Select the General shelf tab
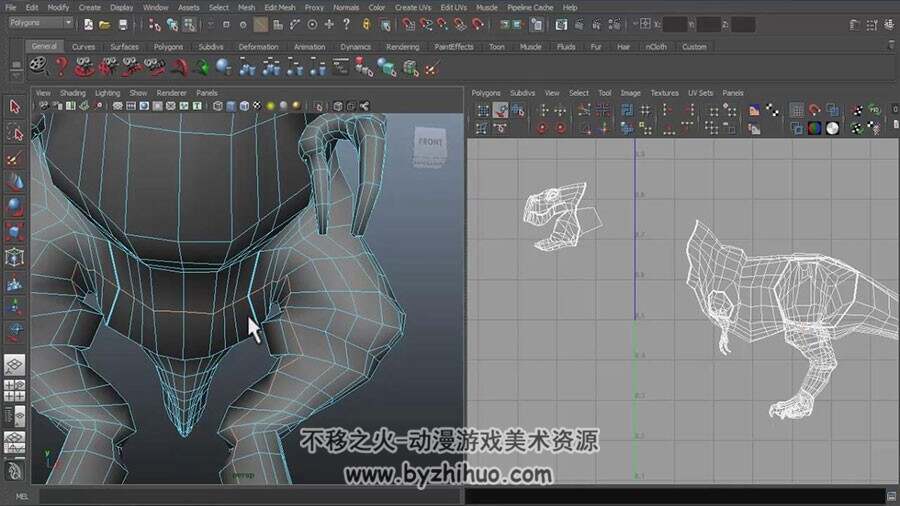The height and width of the screenshot is (506, 900). coord(44,46)
